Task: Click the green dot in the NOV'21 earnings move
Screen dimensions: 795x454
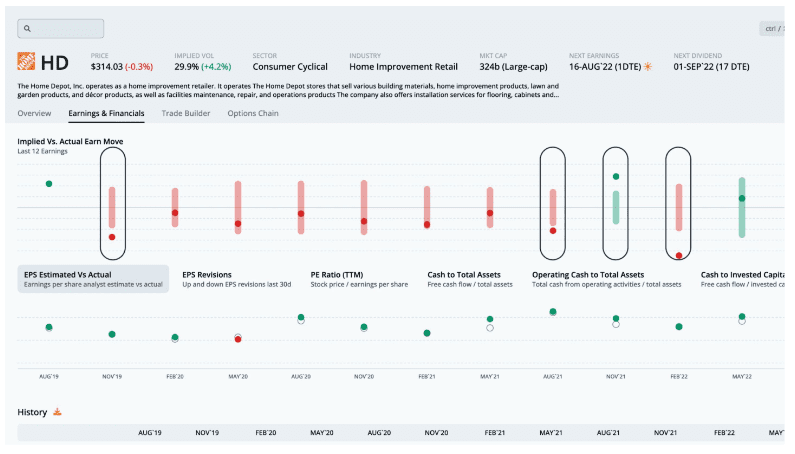Action: pos(616,177)
